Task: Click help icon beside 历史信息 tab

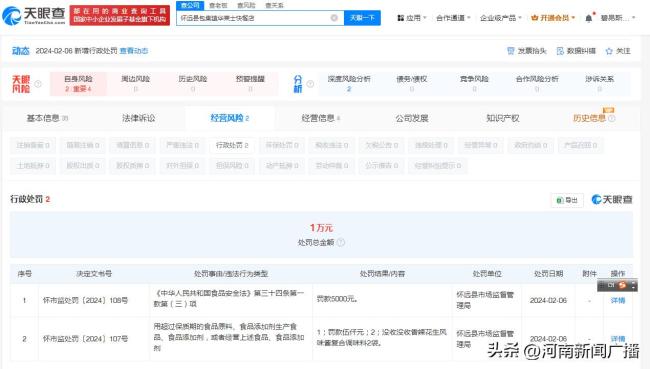Action: click(611, 118)
